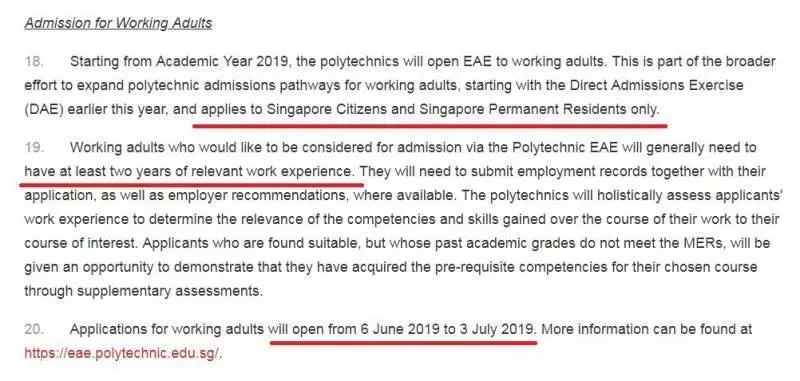Click 'applies to Singapore Citizens' text
This screenshot has width=800, height=381.
click(x=308, y=109)
